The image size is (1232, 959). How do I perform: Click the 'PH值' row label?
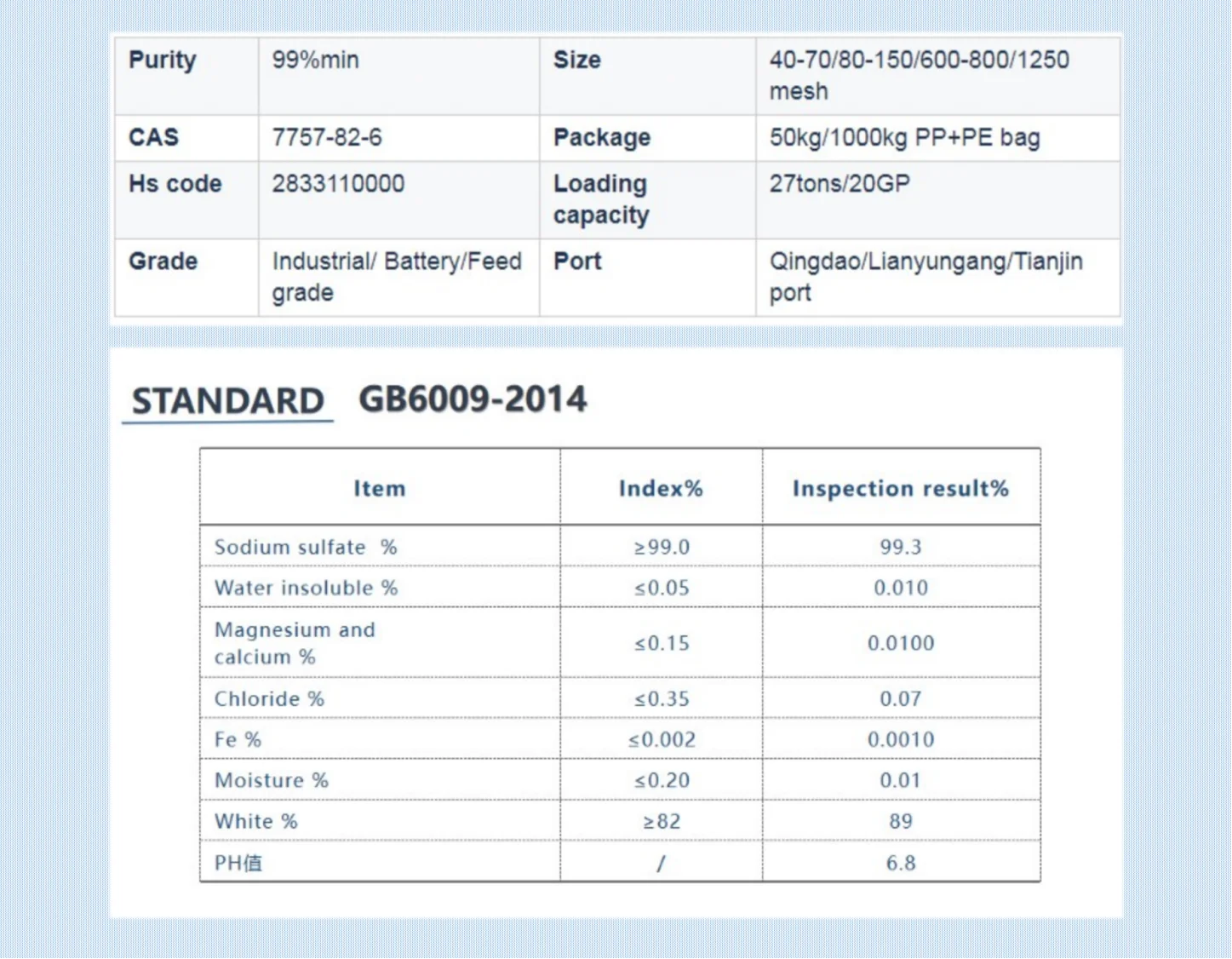pyautogui.click(x=238, y=863)
